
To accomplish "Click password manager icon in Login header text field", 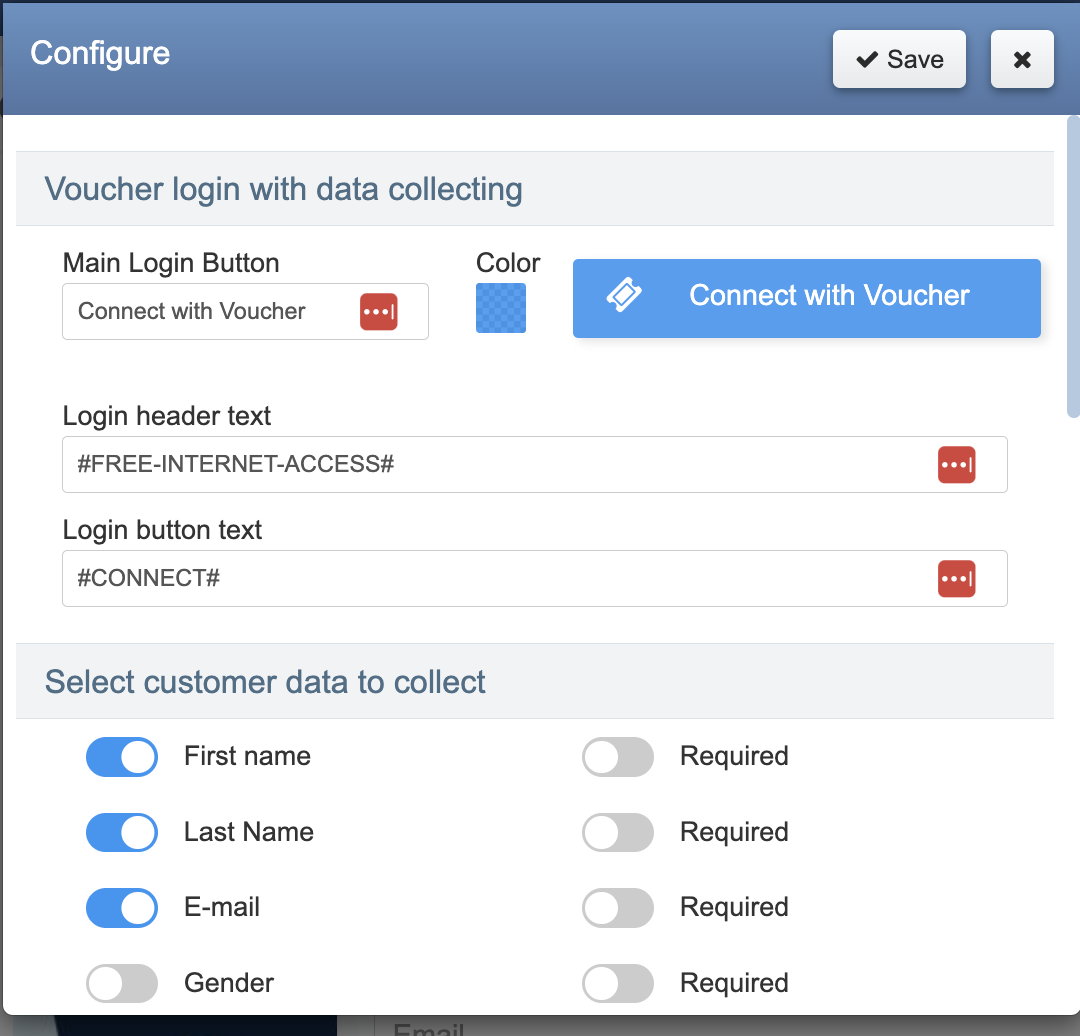I will point(956,465).
